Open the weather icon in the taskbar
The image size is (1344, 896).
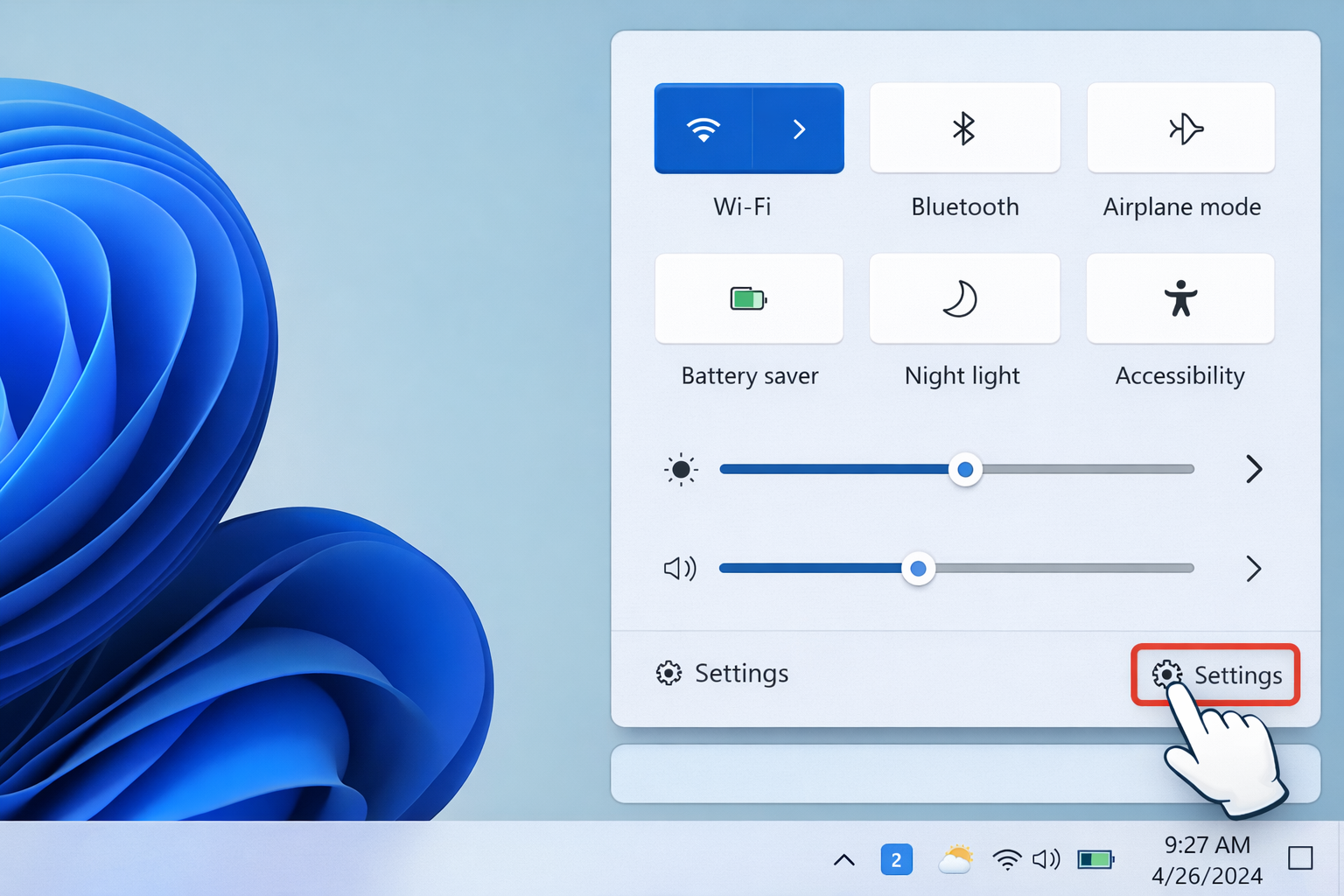coord(955,860)
